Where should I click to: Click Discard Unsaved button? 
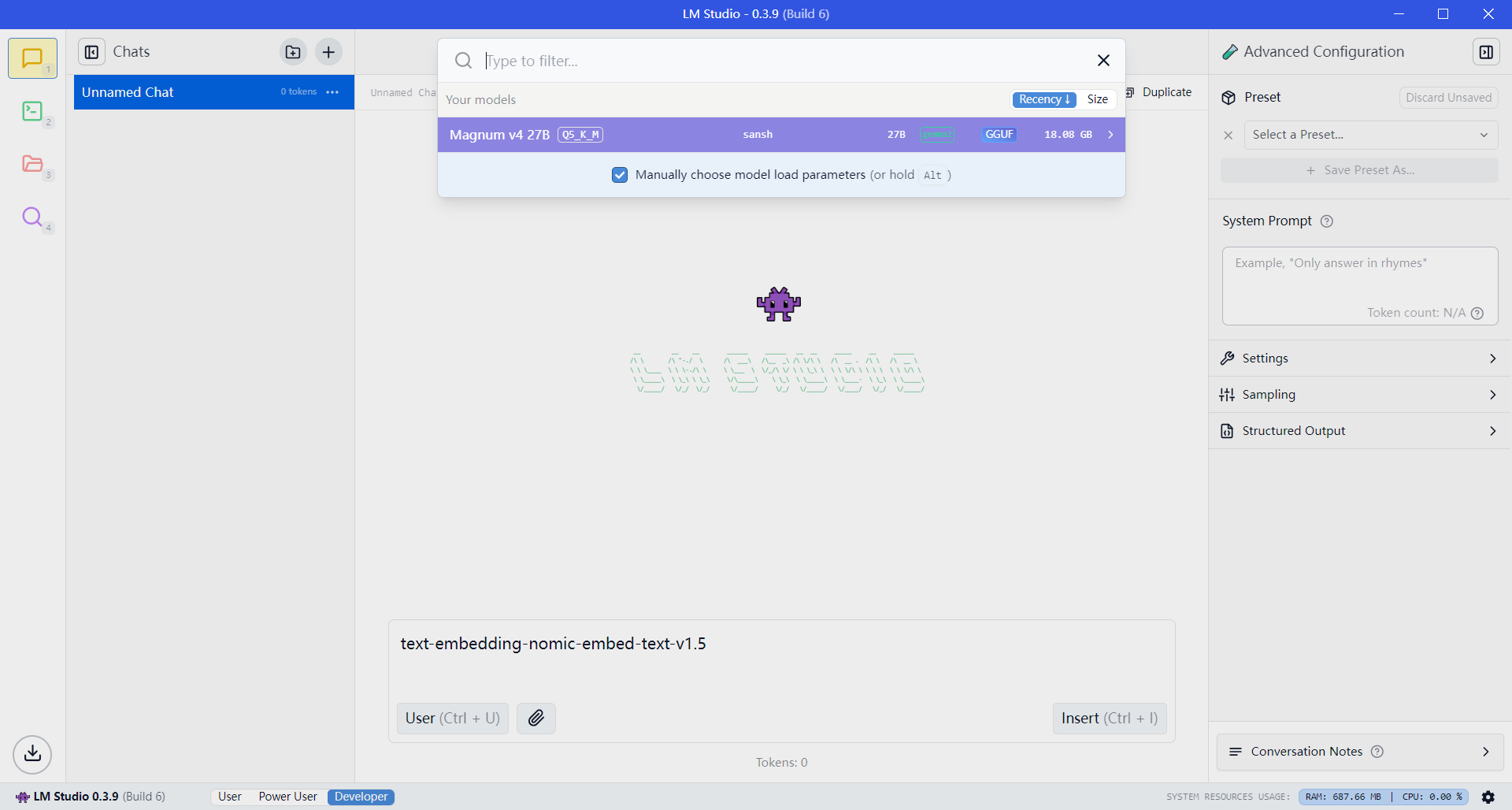tap(1449, 98)
